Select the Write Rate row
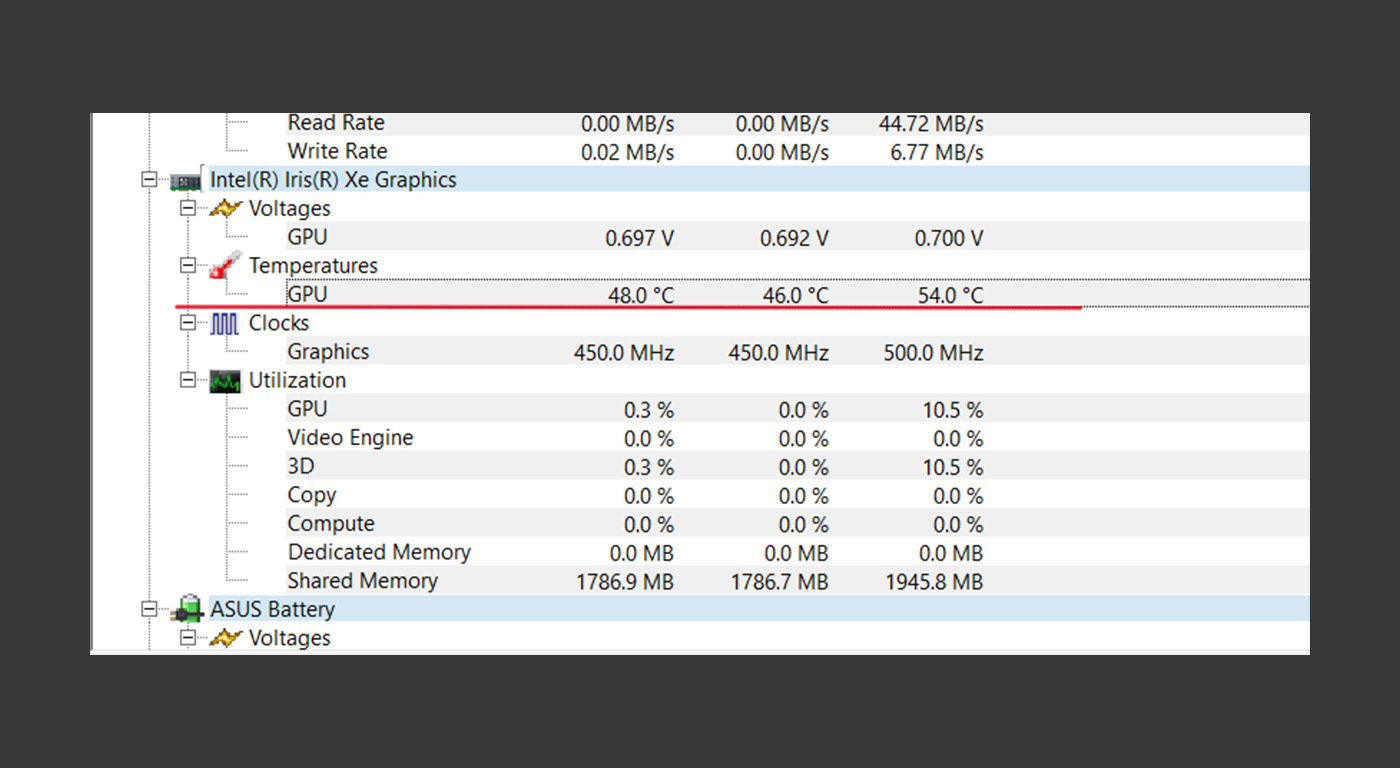 [797, 152]
